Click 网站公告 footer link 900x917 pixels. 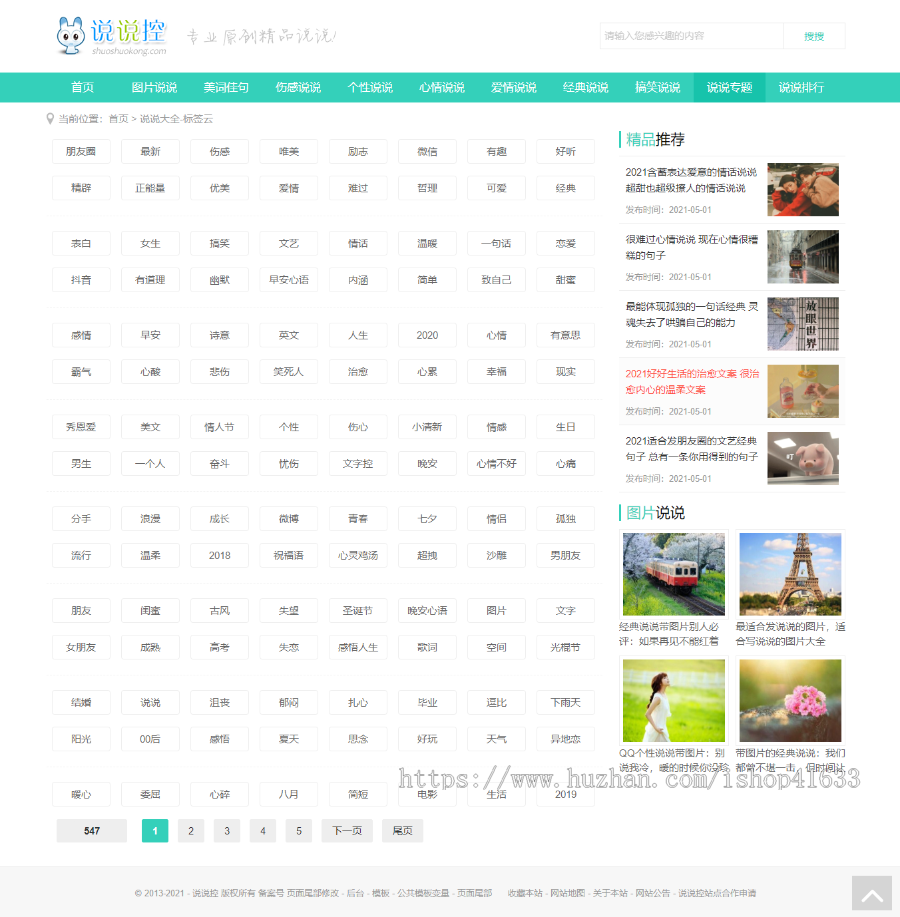point(653,893)
